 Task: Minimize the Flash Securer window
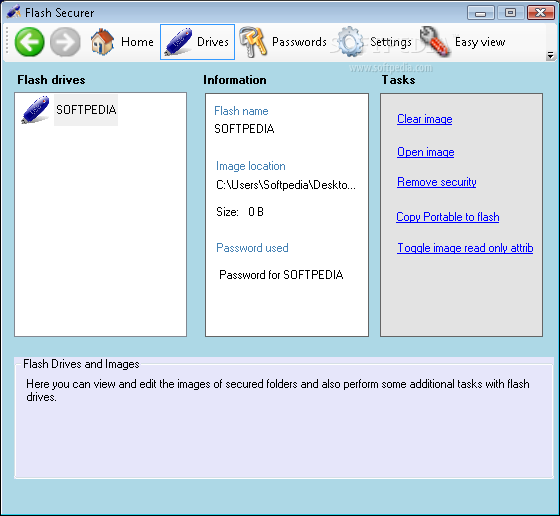481,13
